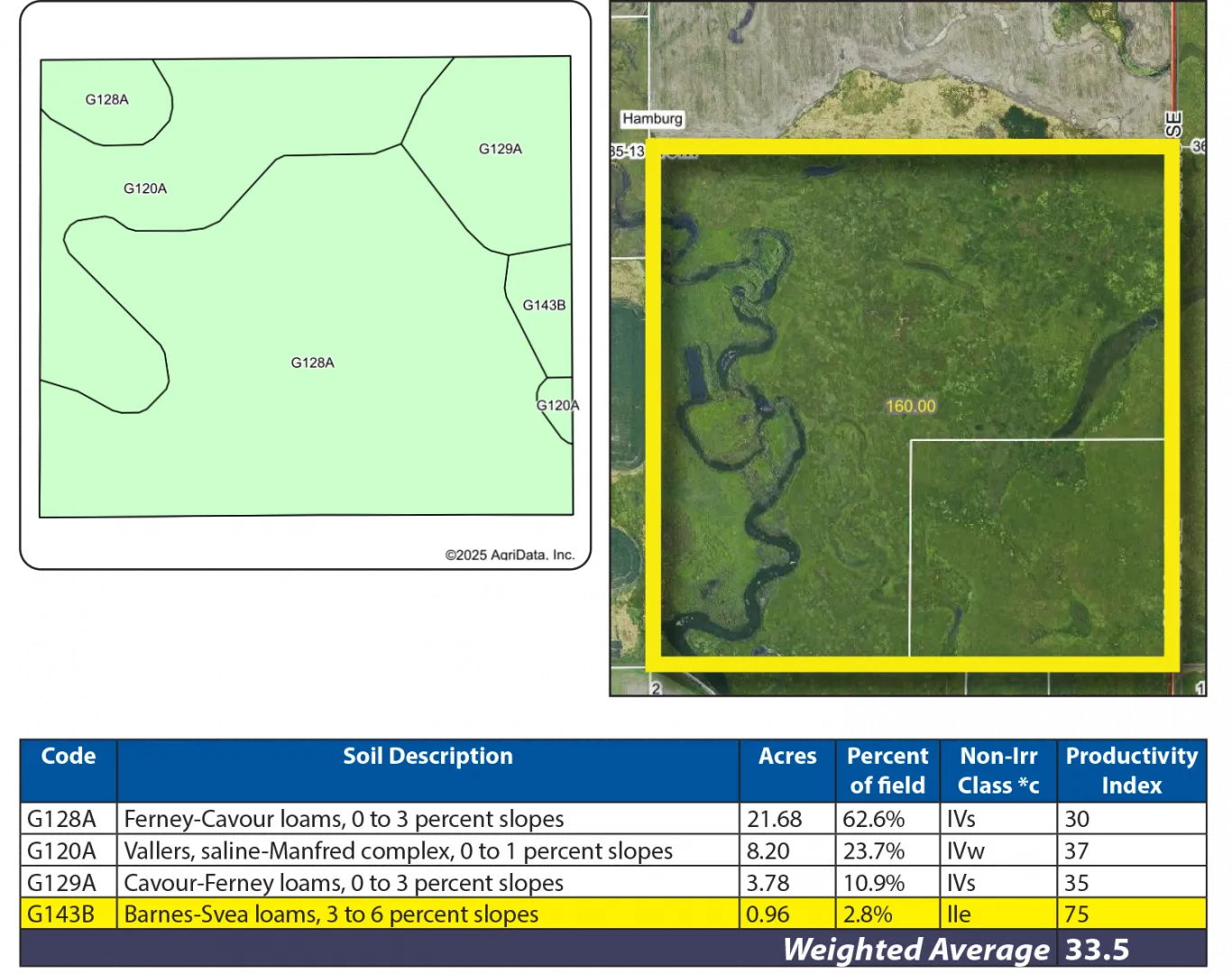Click the Hamburg township label on aerial map

click(652, 119)
